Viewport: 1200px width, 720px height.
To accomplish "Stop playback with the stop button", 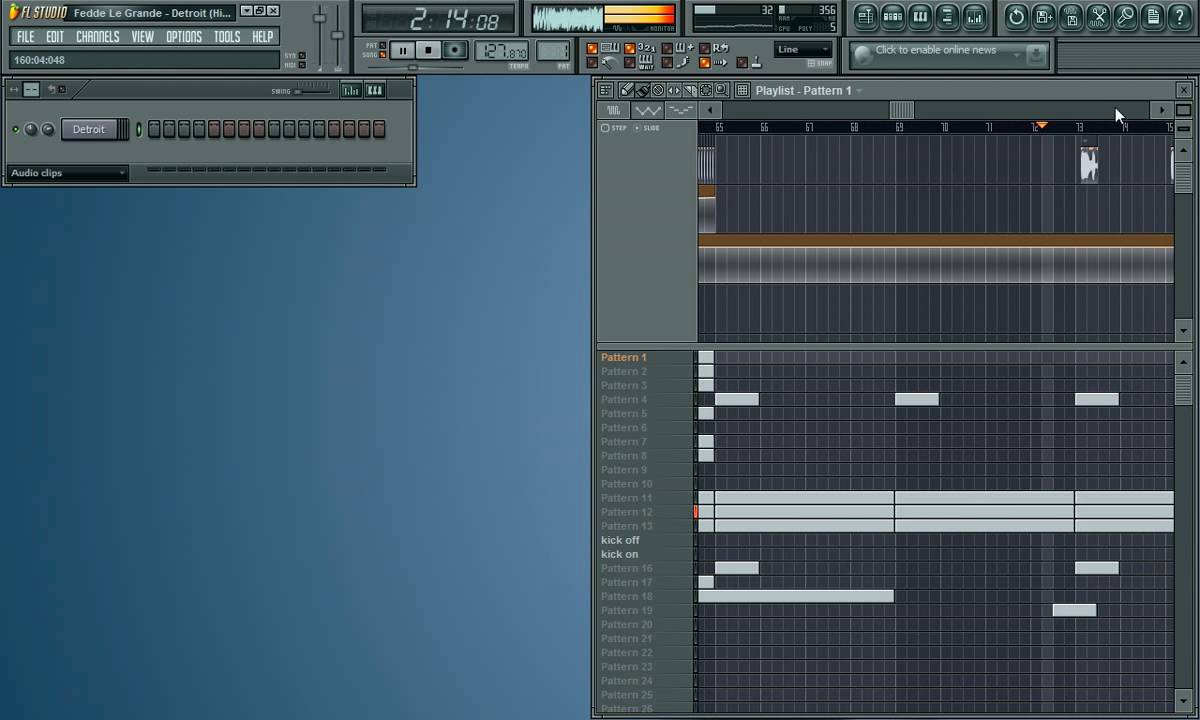I will (x=429, y=50).
